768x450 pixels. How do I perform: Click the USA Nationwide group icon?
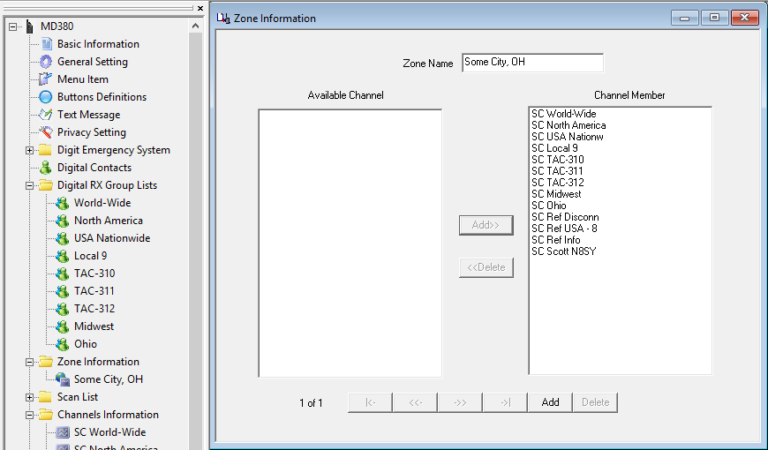click(62, 238)
